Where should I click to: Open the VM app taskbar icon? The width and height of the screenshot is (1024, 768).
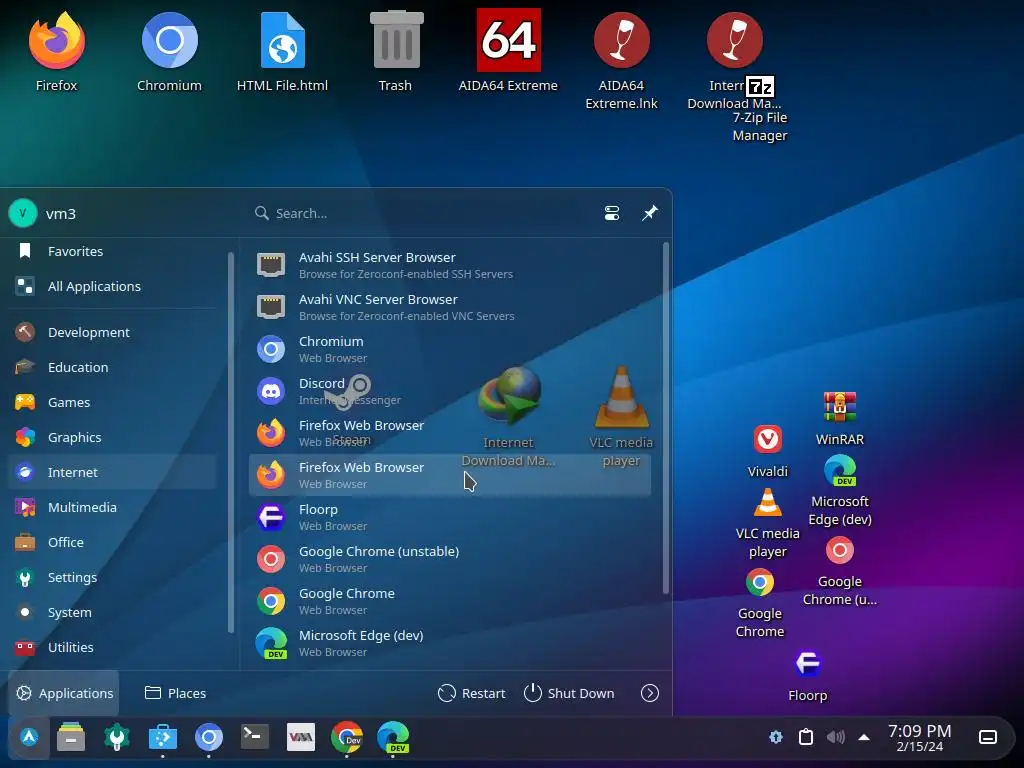pos(301,737)
